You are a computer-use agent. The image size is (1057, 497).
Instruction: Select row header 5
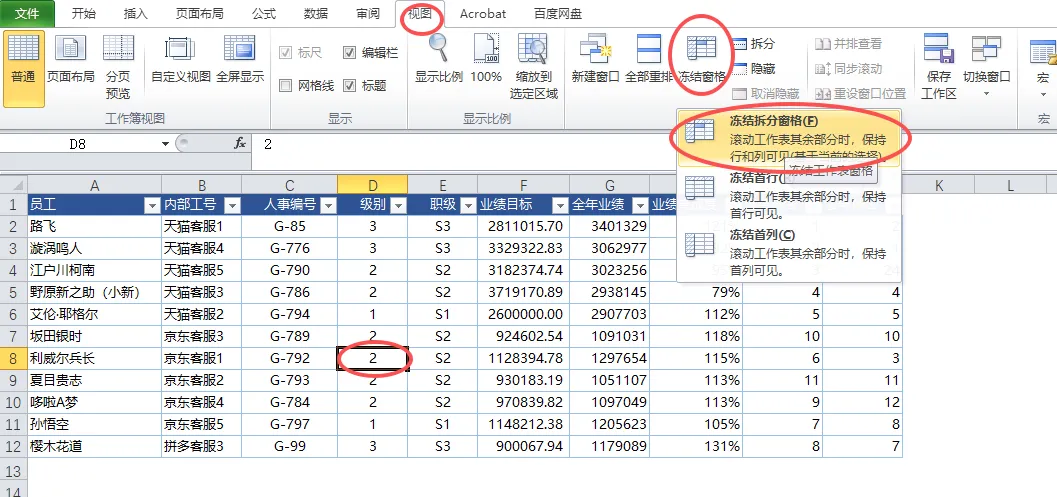click(x=13, y=293)
